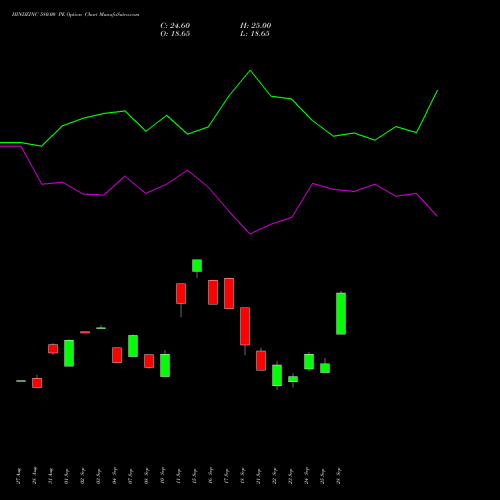Screen dimensions: 500x500
Task: Click the 01 Sep date label
Action: pyautogui.click(x=67, y=476)
